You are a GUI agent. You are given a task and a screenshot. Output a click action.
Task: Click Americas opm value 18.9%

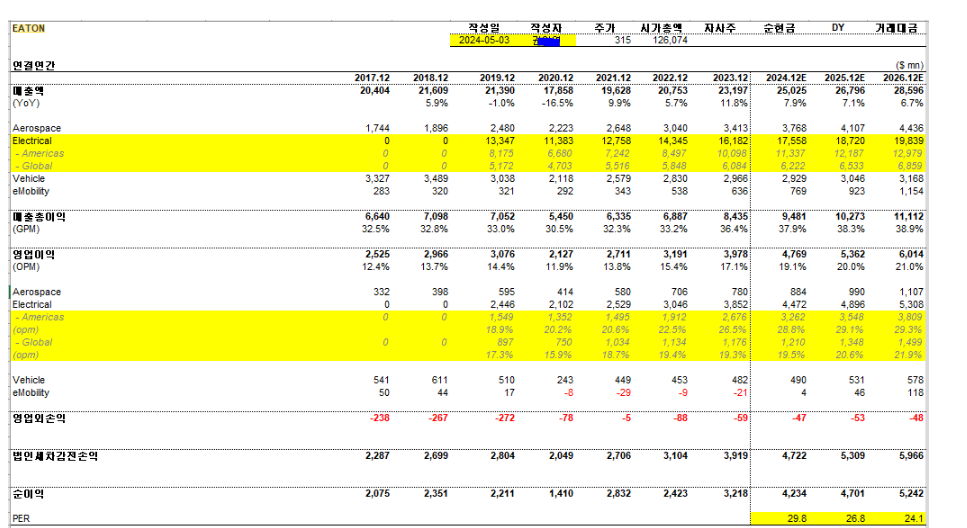point(500,330)
